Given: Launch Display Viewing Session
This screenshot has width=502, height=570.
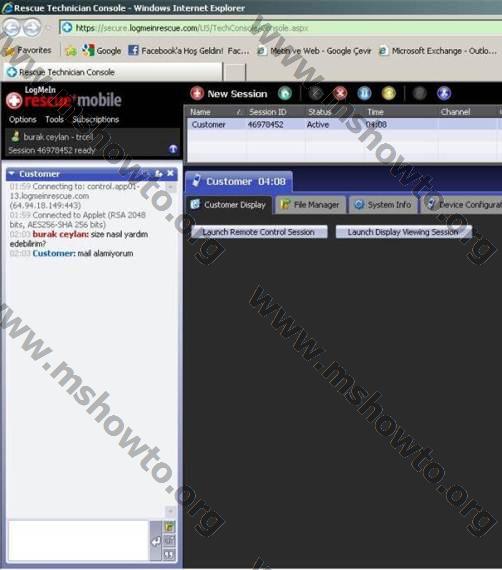Looking at the screenshot, I should (x=403, y=232).
